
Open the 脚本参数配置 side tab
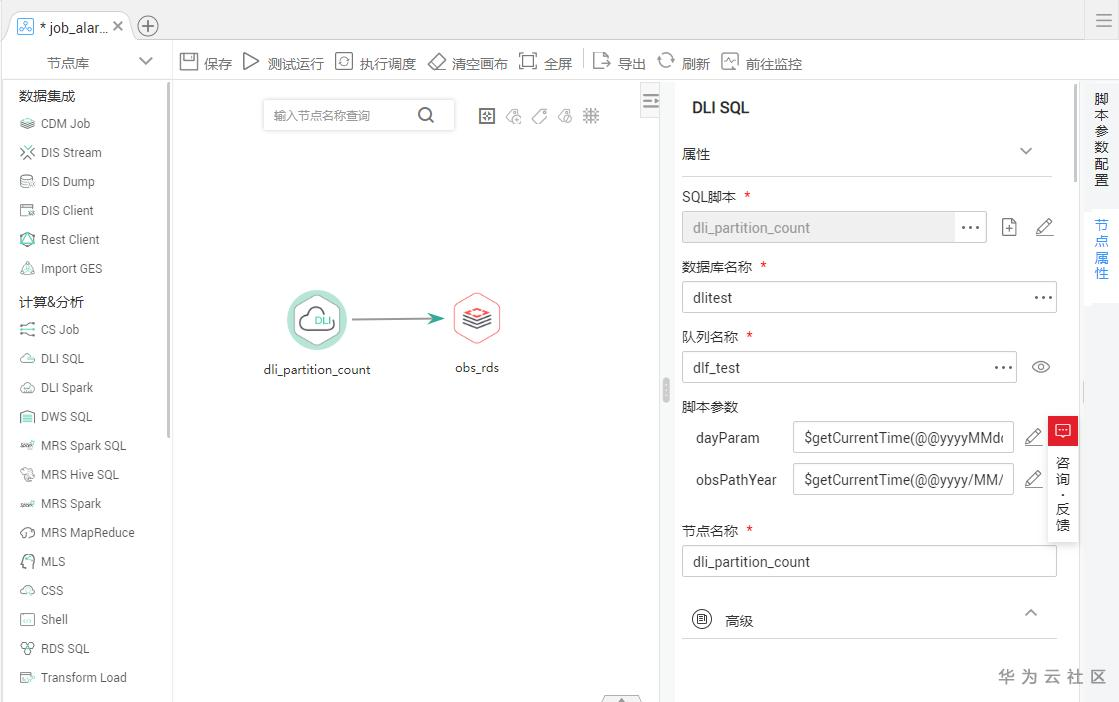pyautogui.click(x=1101, y=139)
